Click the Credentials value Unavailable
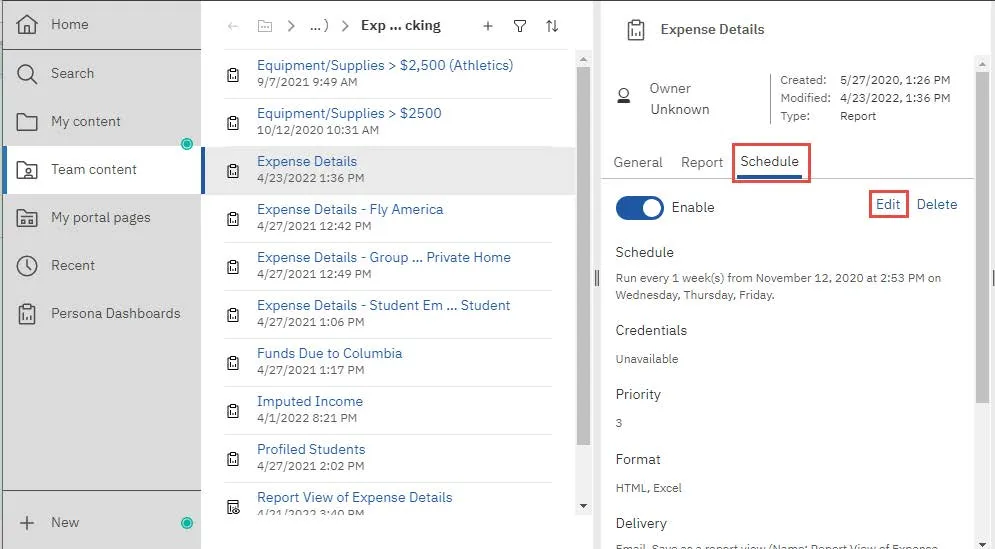This screenshot has width=995, height=549. (647, 359)
